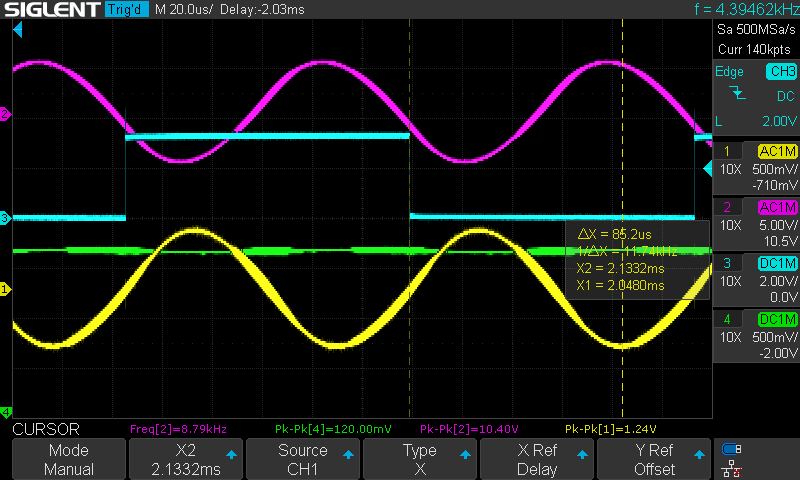Click the channel 2 magenta ground marker
The width and height of the screenshot is (800, 480).
[x=5, y=115]
